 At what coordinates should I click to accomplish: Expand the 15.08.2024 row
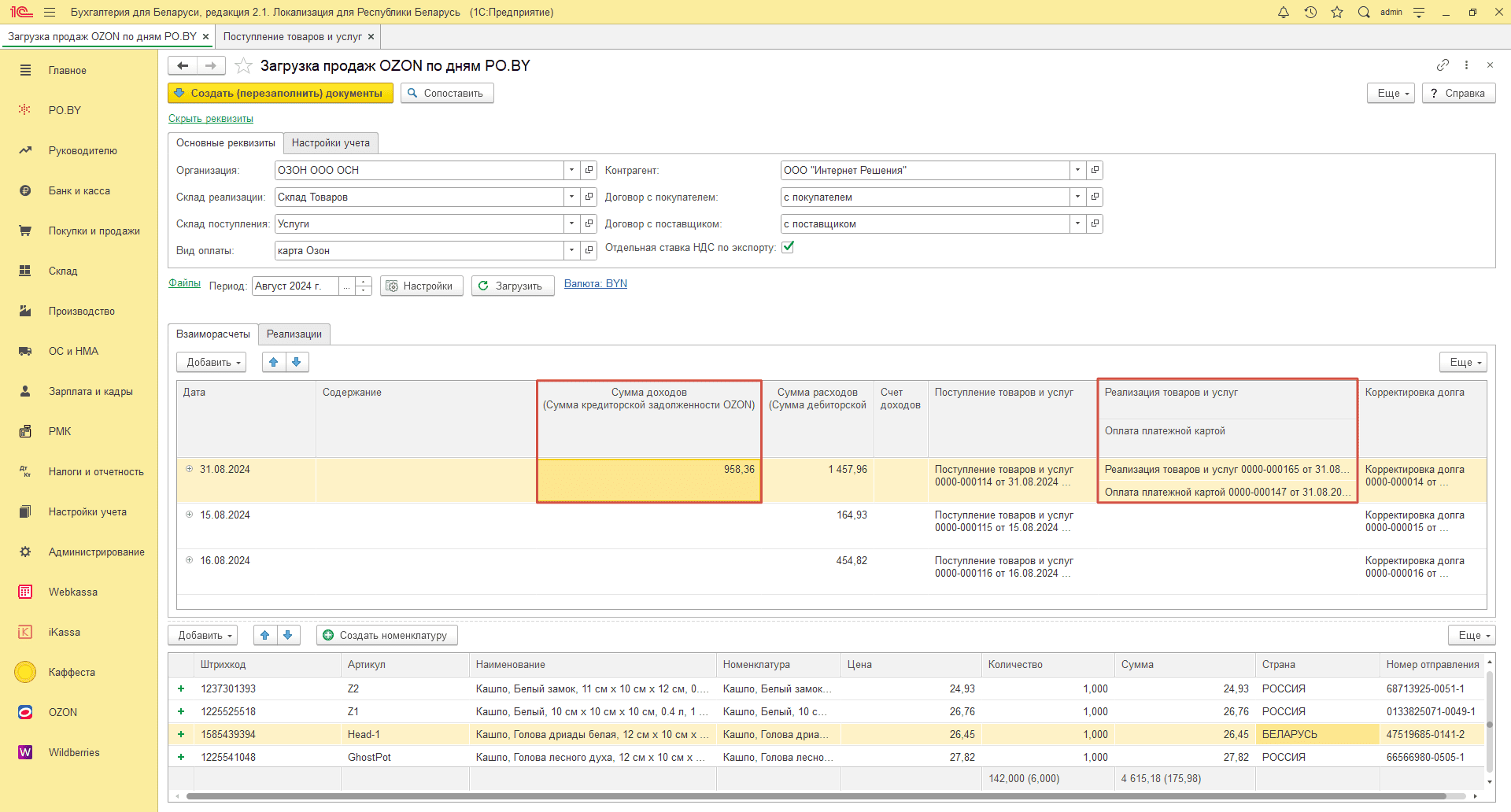tap(189, 515)
